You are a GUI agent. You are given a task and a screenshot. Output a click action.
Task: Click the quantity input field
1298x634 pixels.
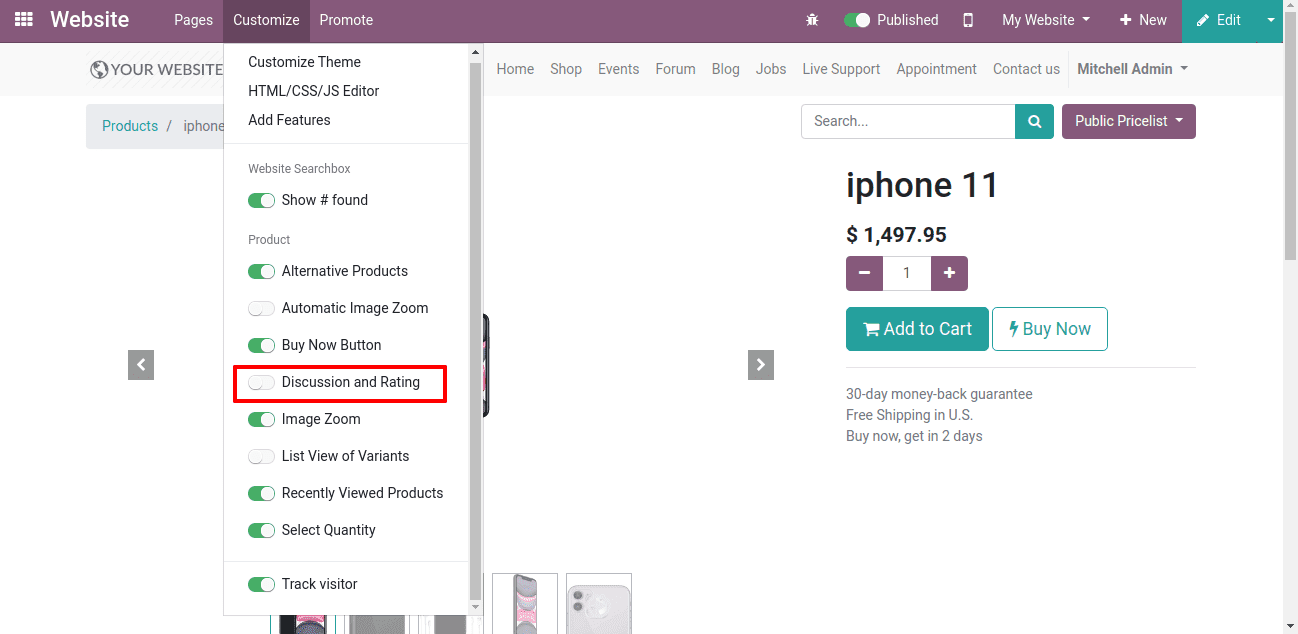(907, 273)
